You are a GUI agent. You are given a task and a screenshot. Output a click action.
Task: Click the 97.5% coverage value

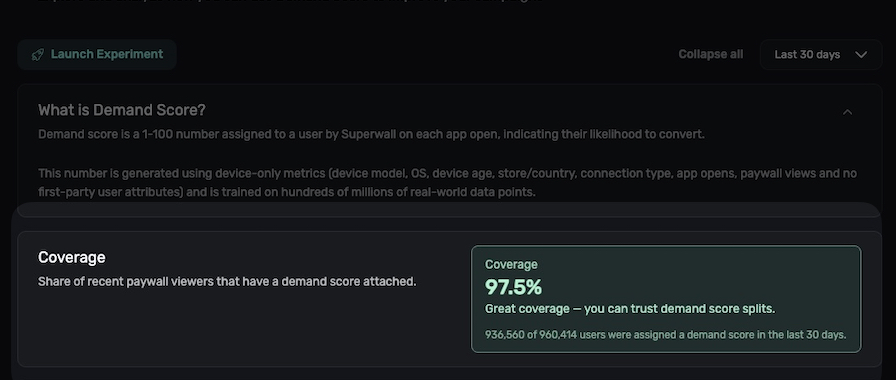pos(513,287)
